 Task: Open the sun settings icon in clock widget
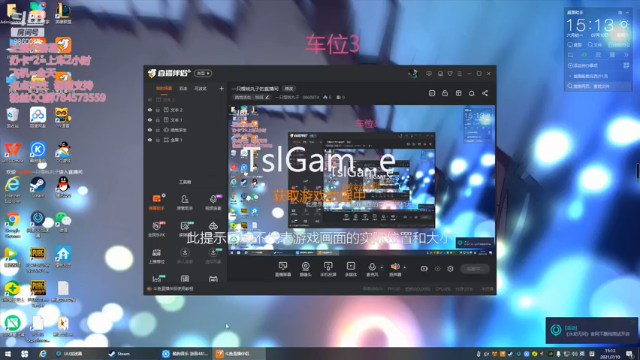[624, 24]
